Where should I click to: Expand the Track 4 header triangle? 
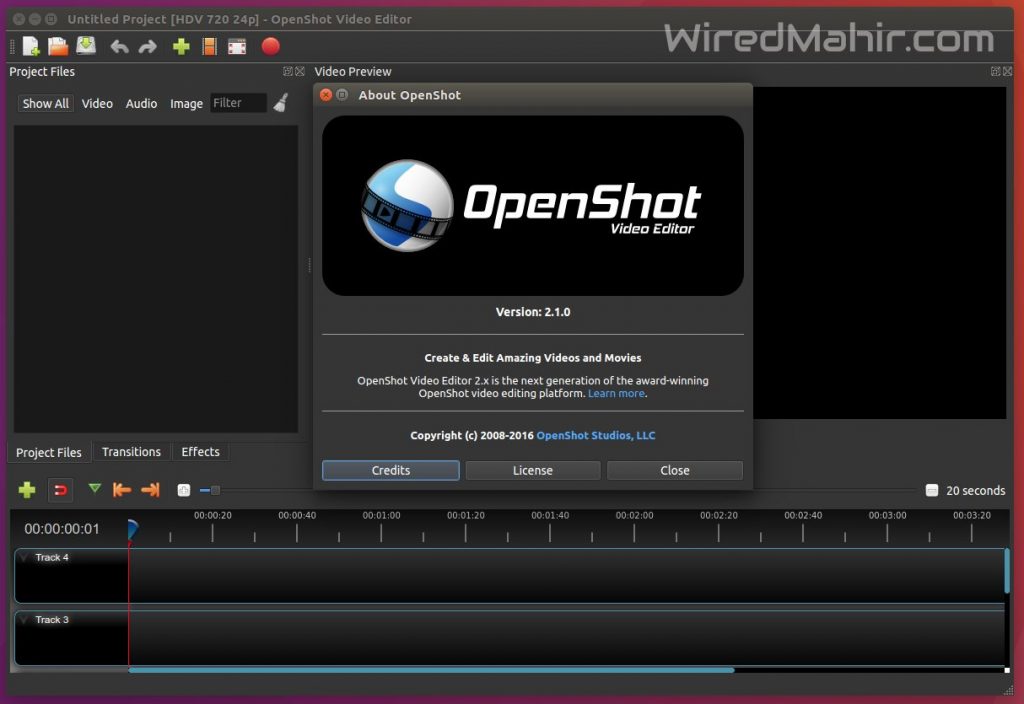pyautogui.click(x=25, y=558)
